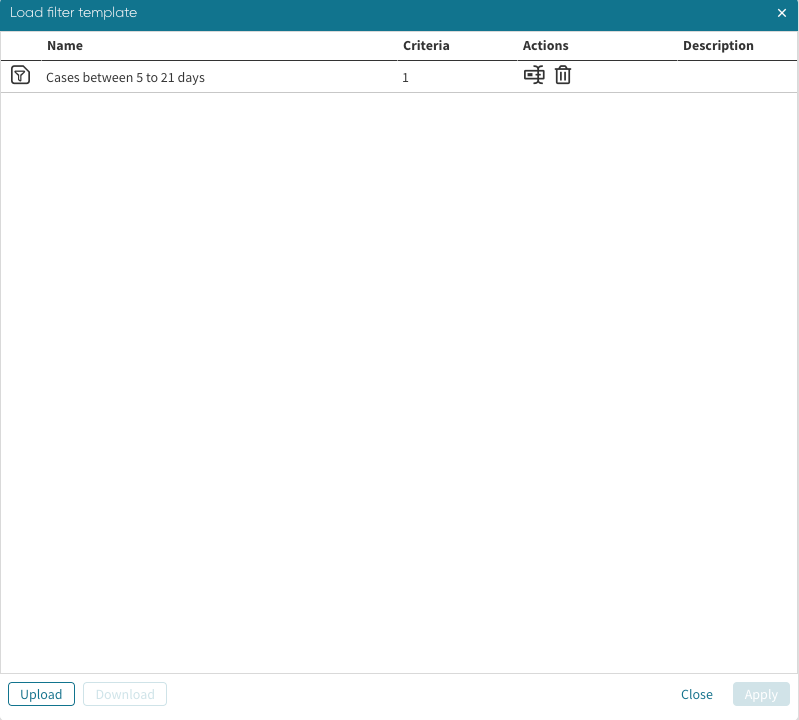Click the empty Description cell of the template row

point(735,77)
